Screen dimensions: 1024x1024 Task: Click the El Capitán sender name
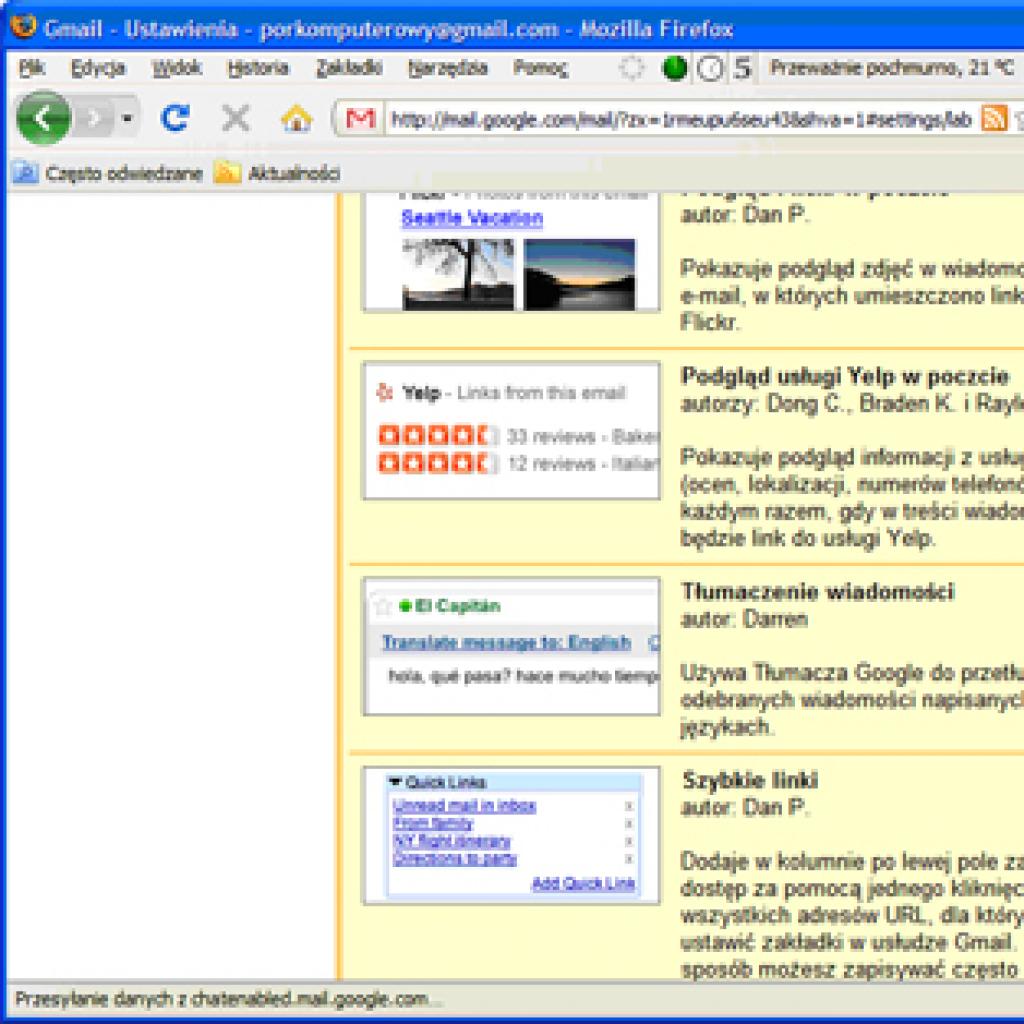point(458,606)
